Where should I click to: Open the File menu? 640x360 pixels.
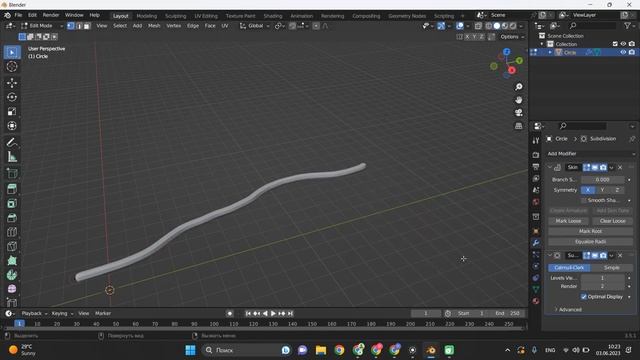pos(18,15)
